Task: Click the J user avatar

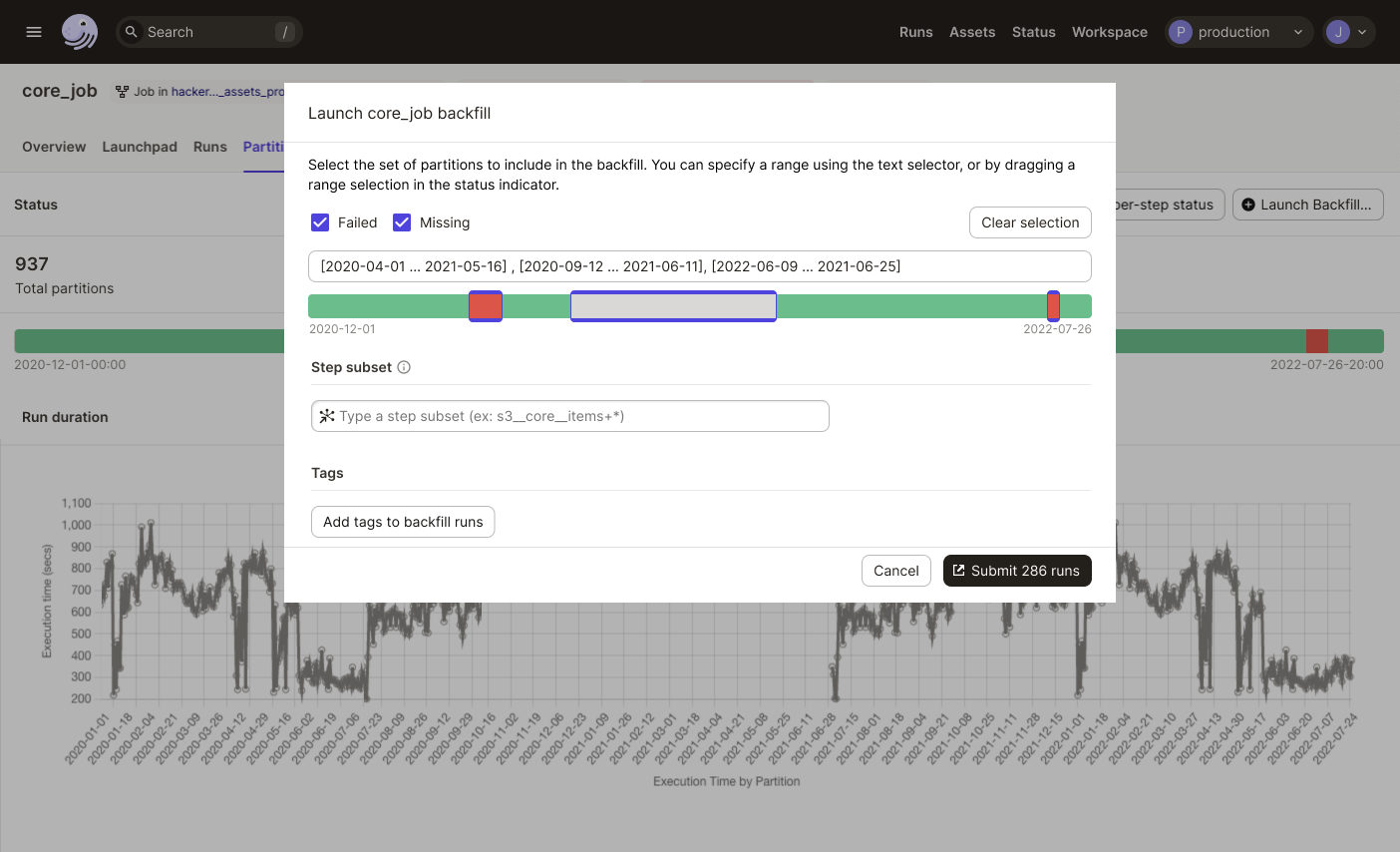Action: point(1338,32)
